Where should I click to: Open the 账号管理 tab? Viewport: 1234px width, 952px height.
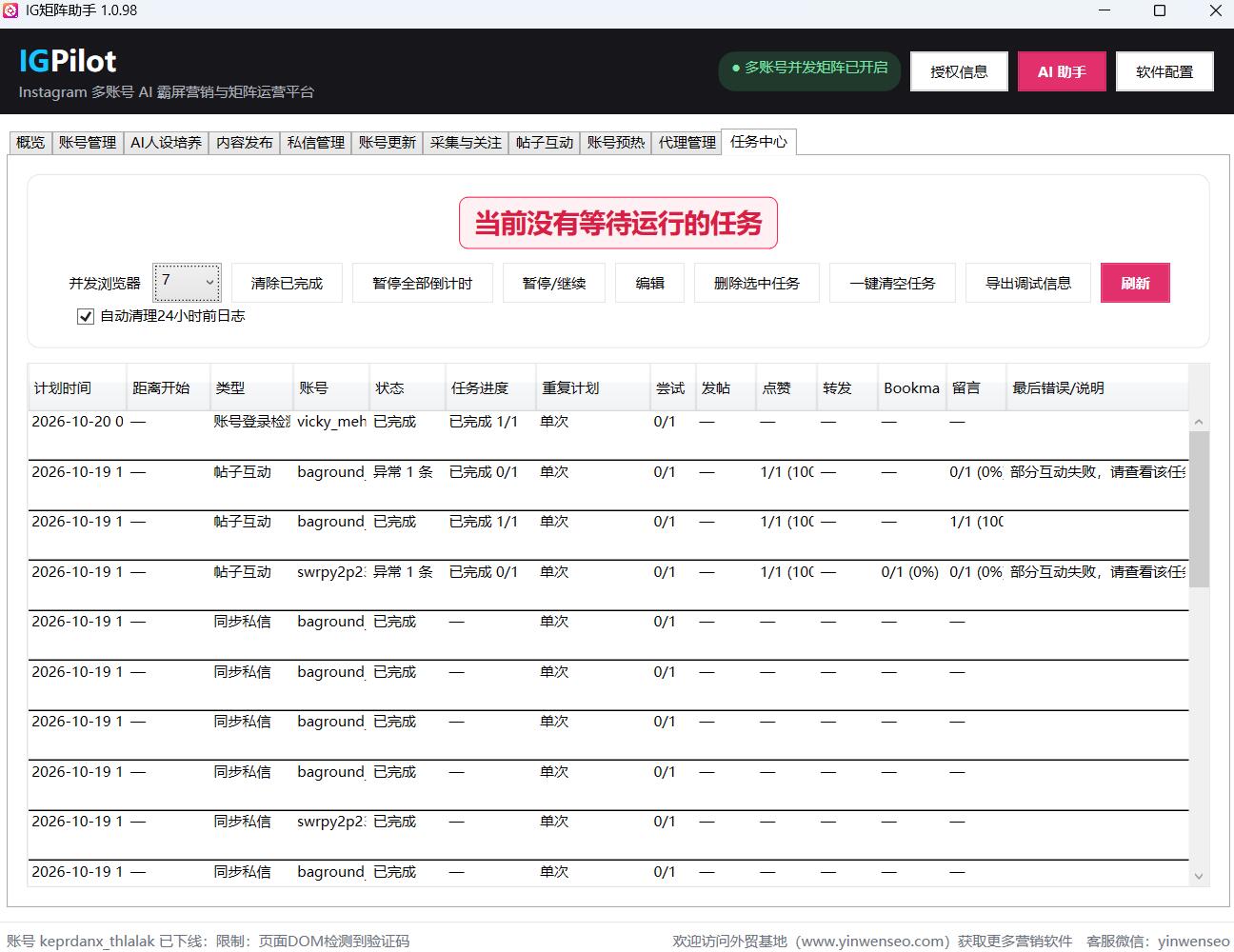tap(88, 143)
